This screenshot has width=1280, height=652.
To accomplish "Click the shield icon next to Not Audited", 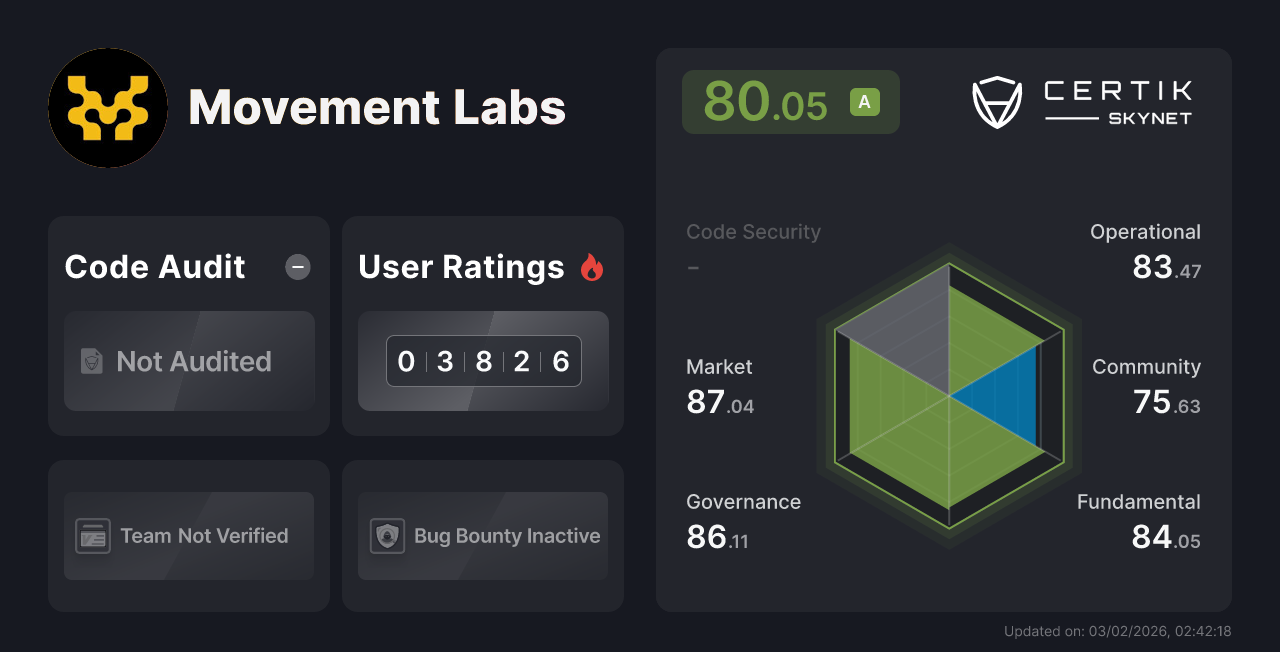I will coord(92,362).
